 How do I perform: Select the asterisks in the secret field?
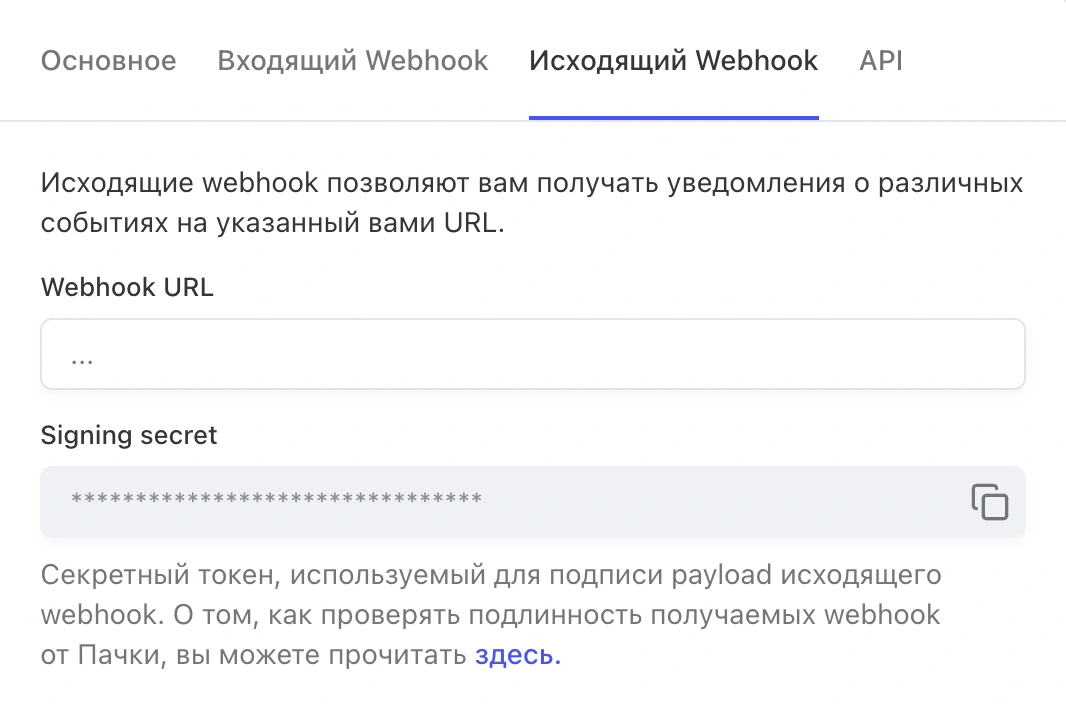coord(276,498)
